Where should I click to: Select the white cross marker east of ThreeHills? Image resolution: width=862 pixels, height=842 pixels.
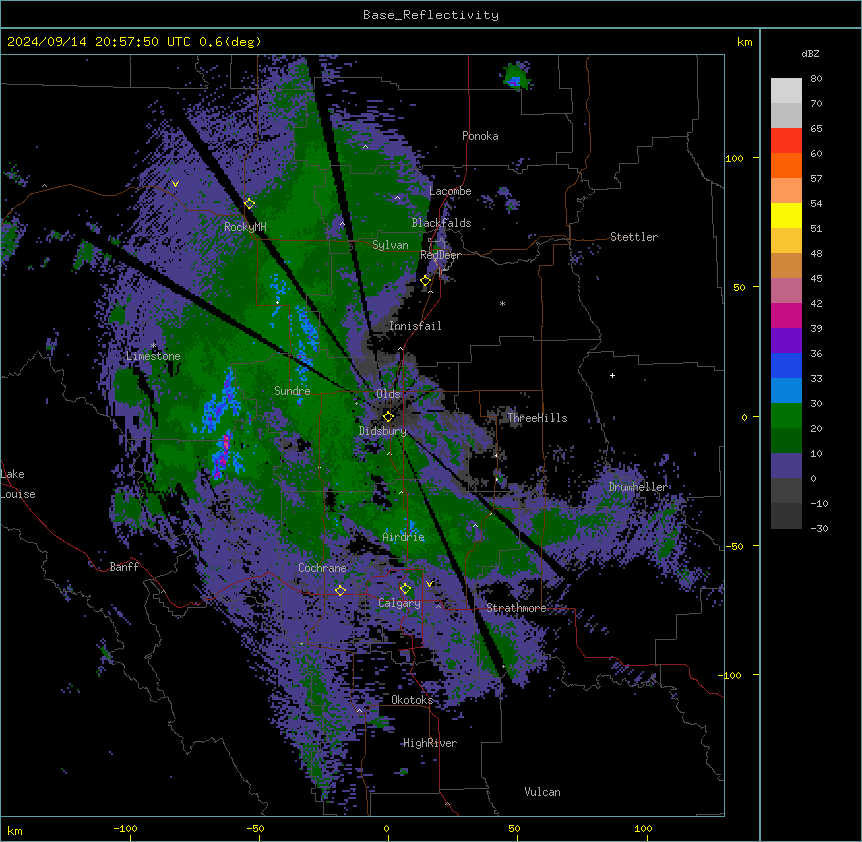[x=612, y=375]
